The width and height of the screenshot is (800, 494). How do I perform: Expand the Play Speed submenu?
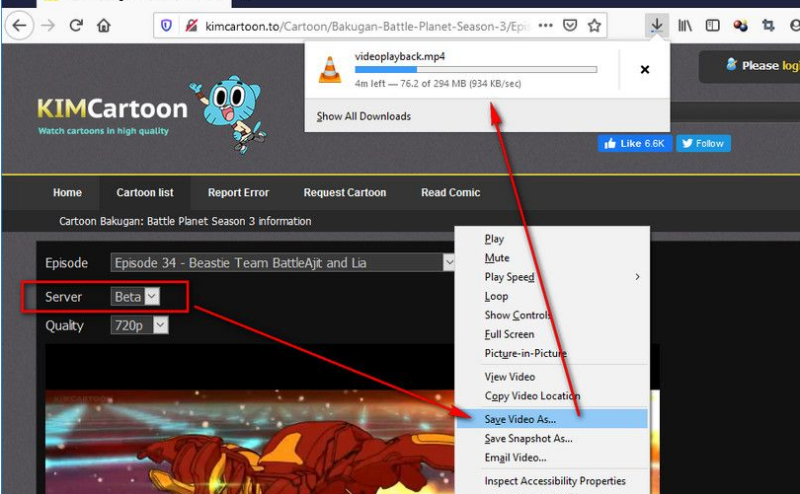pos(552,277)
